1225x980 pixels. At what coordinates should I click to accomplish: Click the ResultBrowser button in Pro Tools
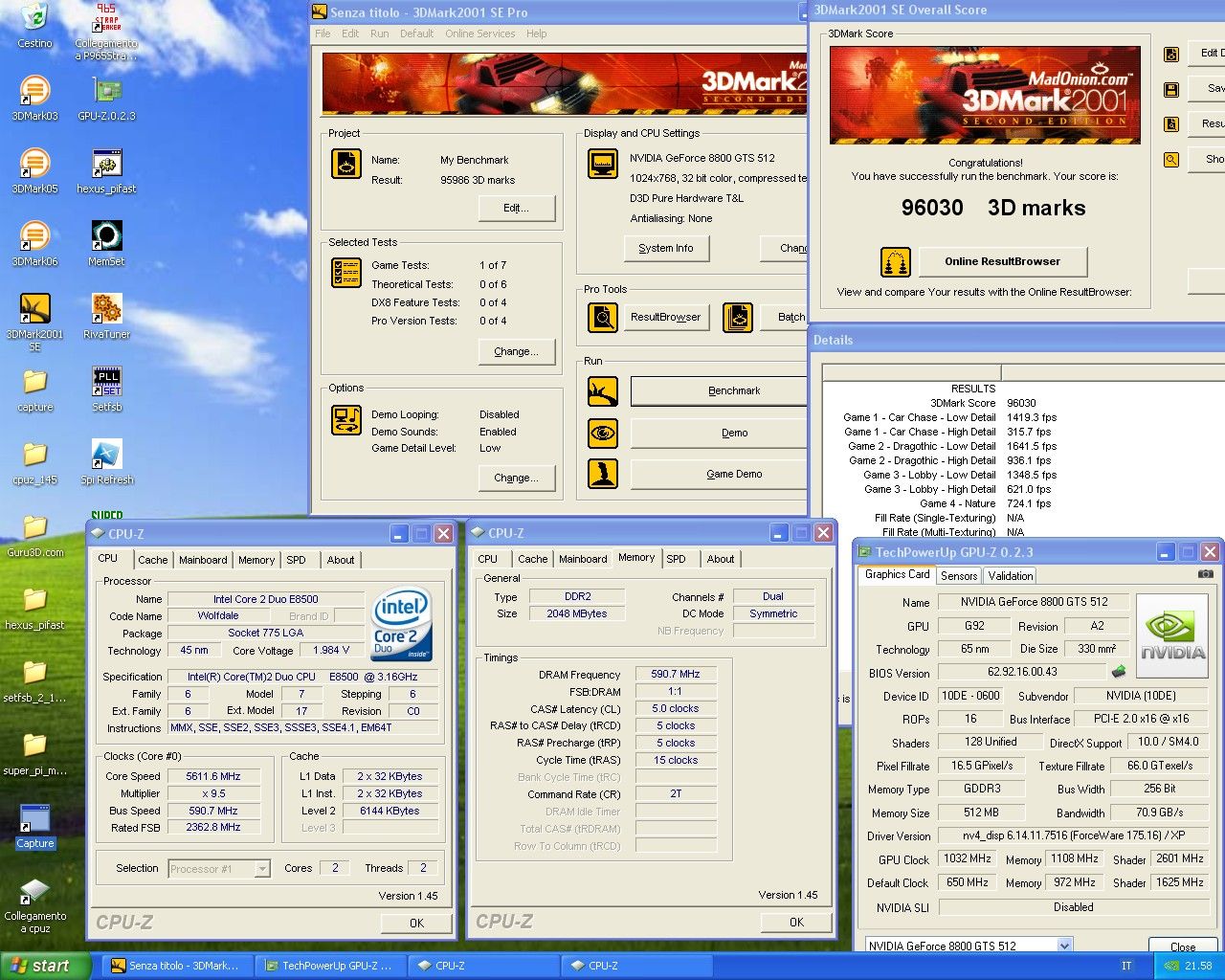[x=665, y=317]
